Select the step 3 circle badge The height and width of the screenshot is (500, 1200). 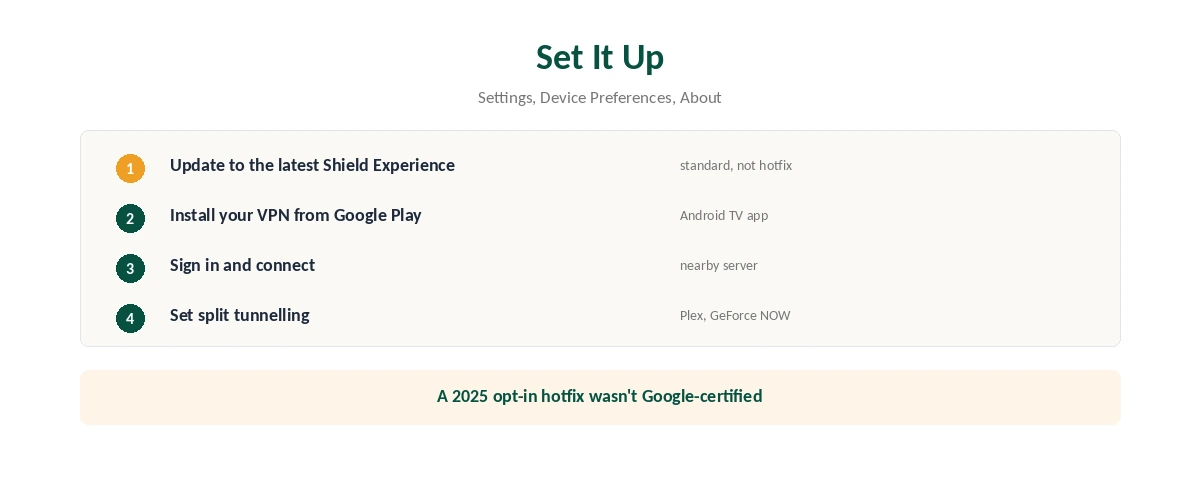(130, 268)
